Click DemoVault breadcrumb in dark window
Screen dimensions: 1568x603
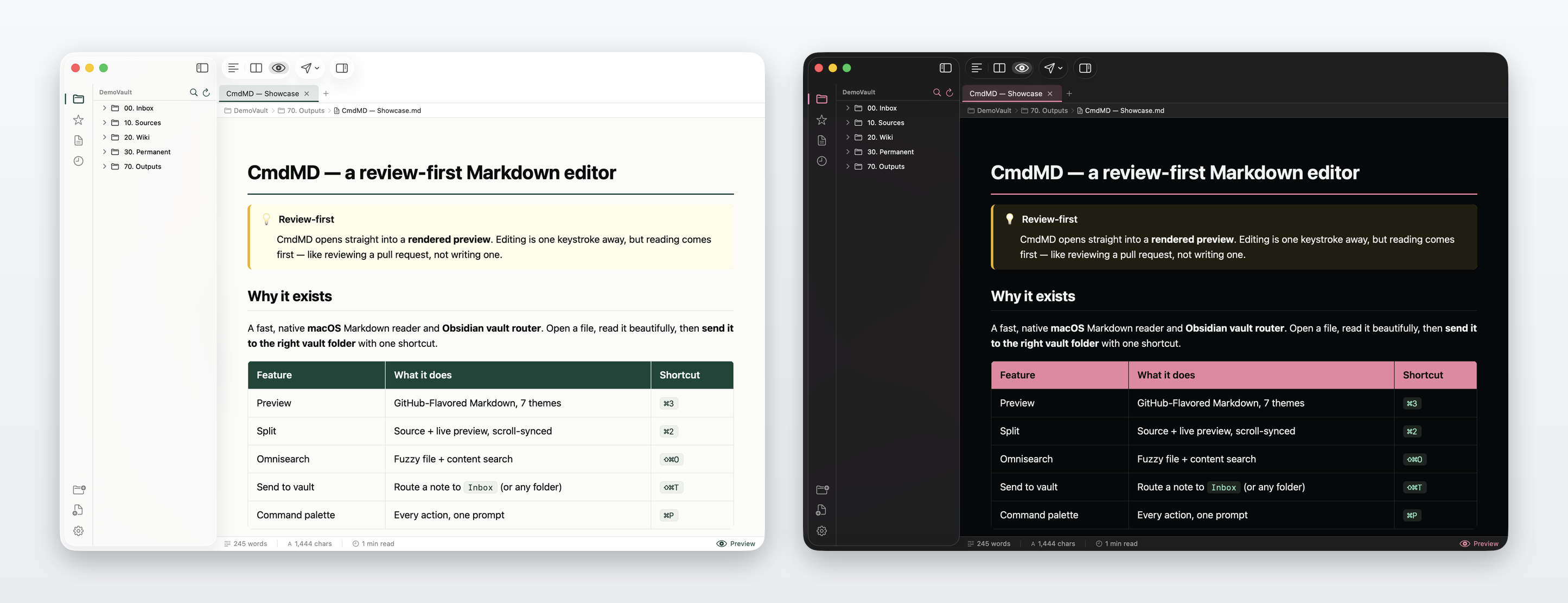[x=989, y=111]
